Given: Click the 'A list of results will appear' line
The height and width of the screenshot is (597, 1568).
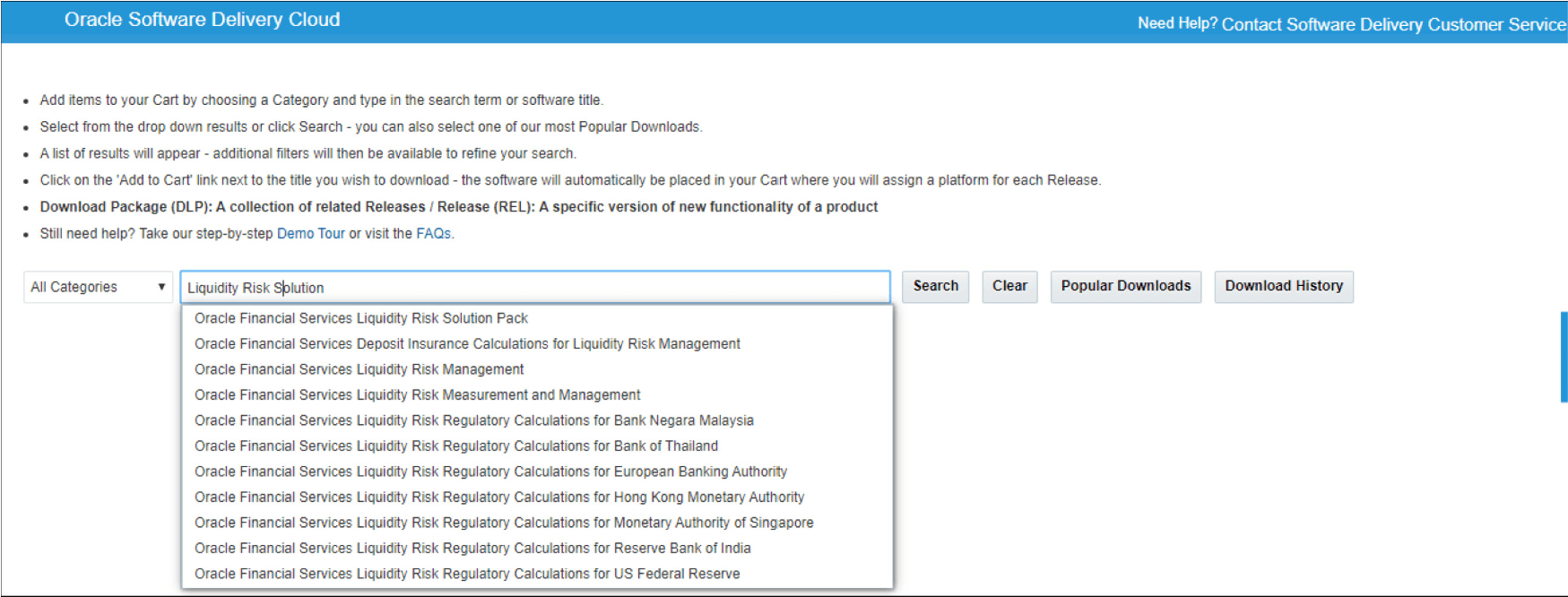Looking at the screenshot, I should click(x=308, y=154).
